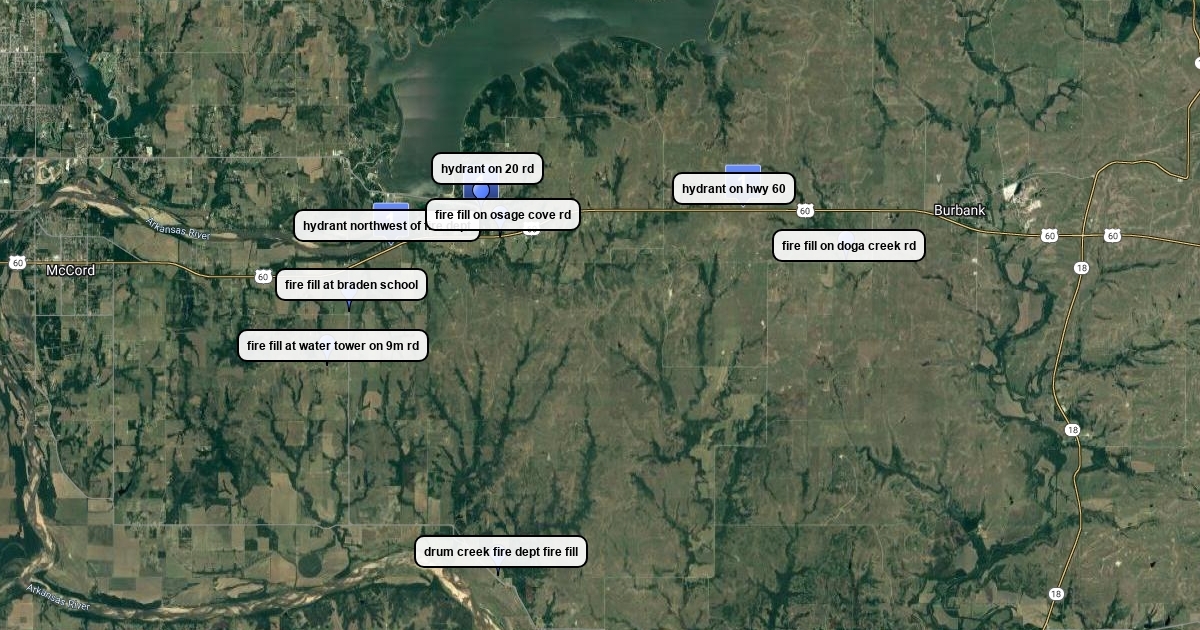Click the pin beneath the drum creek label
This screenshot has width=1200, height=630.
(498, 572)
